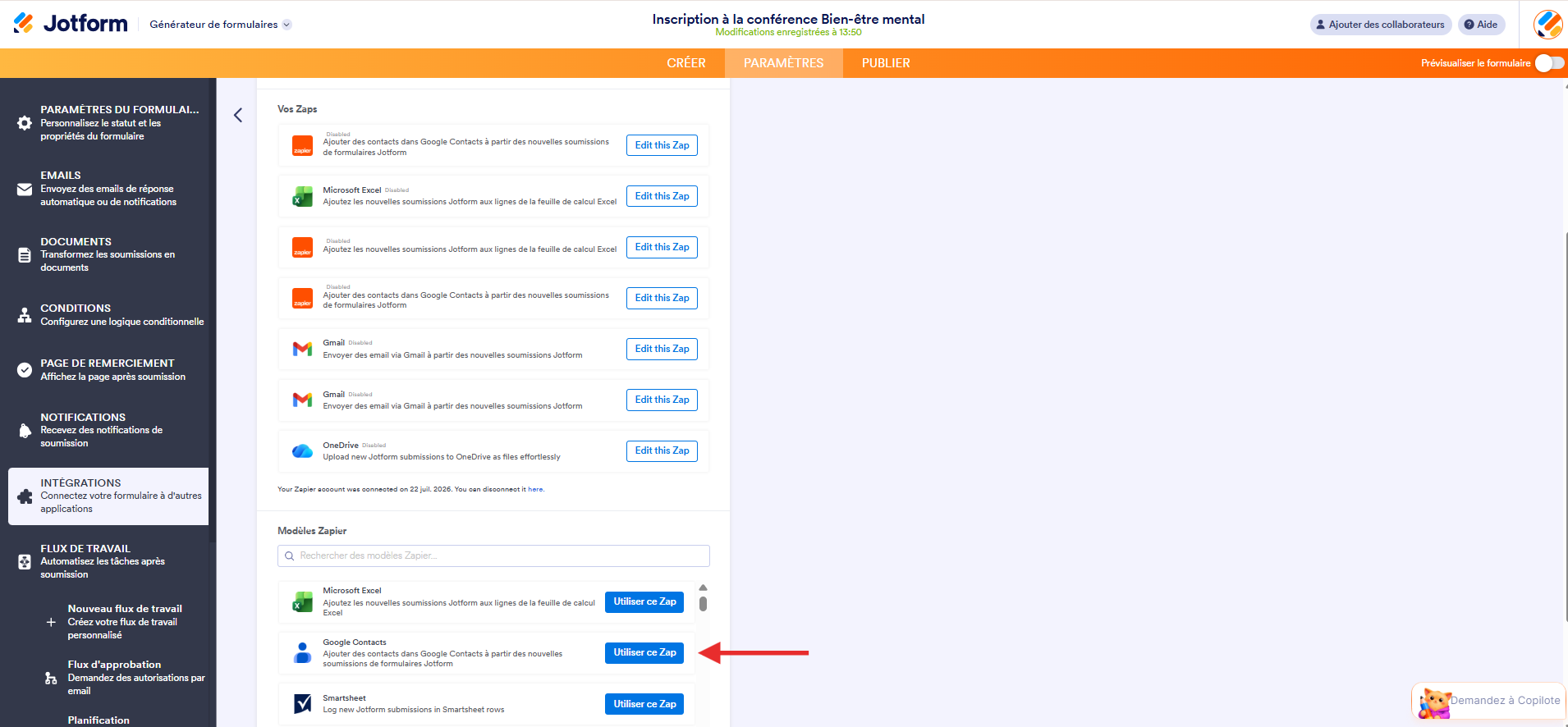Edit the fourth Zap, second Google Contacts
The image size is (1568, 727).
[662, 298]
